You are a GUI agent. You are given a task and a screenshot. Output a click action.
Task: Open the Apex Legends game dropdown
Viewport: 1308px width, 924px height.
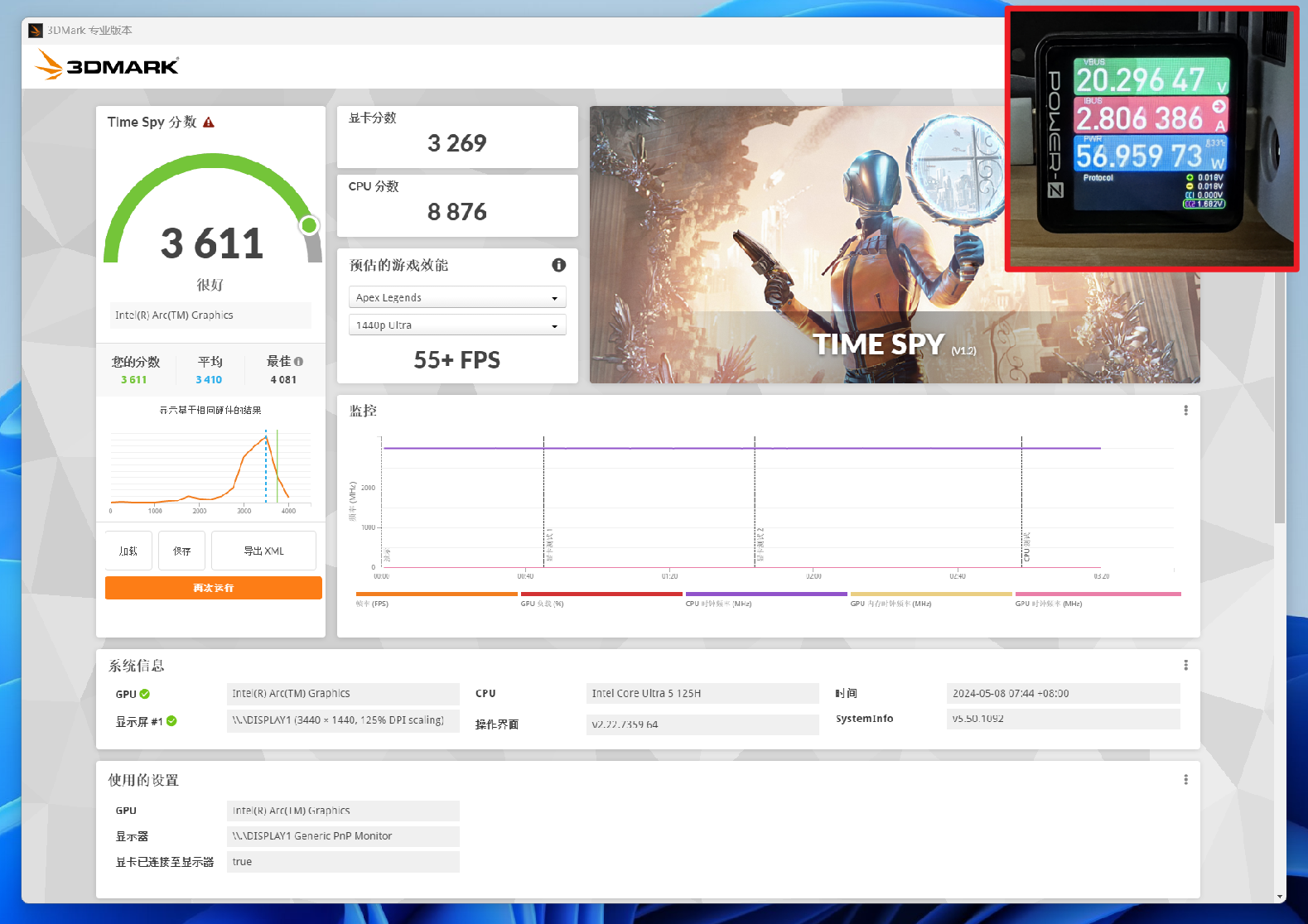pyautogui.click(x=457, y=297)
